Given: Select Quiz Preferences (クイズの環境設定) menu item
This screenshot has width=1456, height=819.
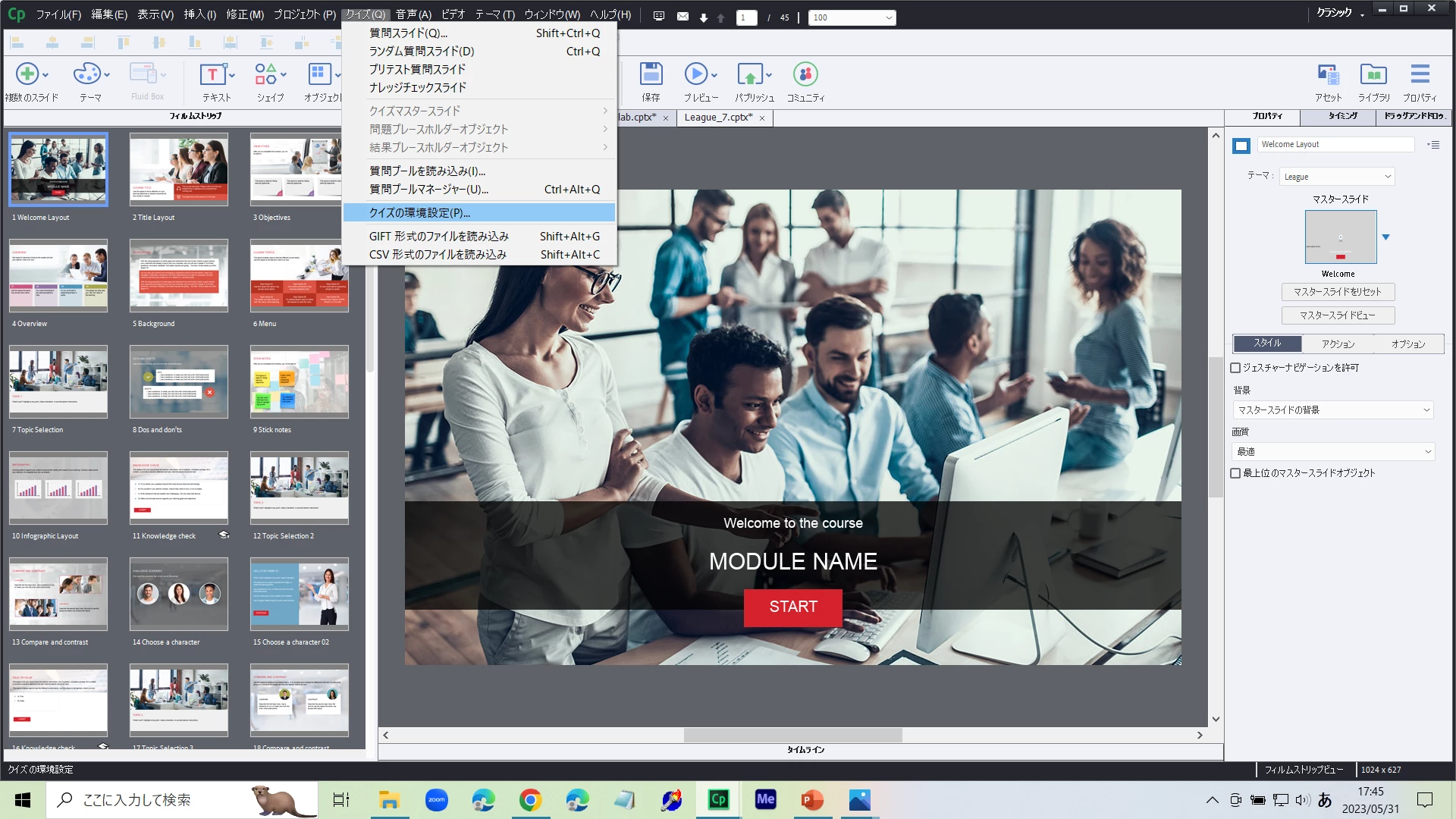Looking at the screenshot, I should tap(479, 213).
